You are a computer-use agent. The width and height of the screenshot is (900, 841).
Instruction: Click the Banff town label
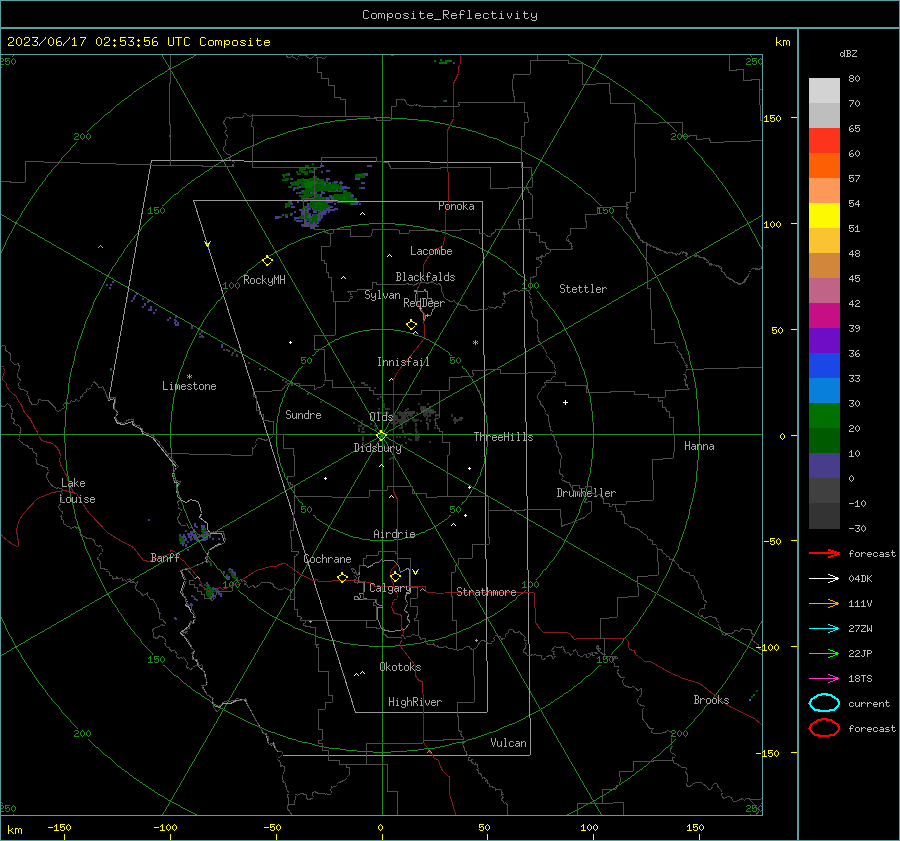point(165,557)
